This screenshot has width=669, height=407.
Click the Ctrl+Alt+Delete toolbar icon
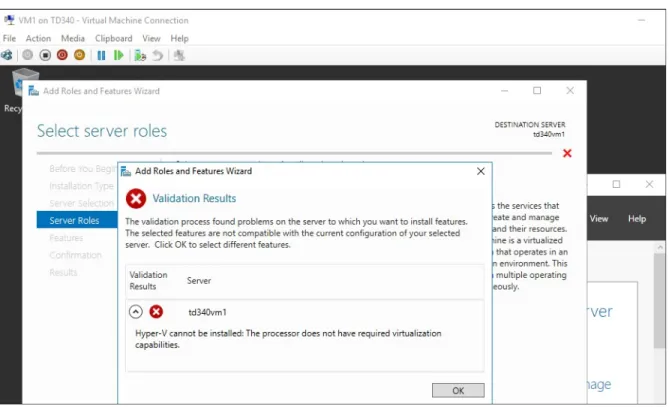7,55
